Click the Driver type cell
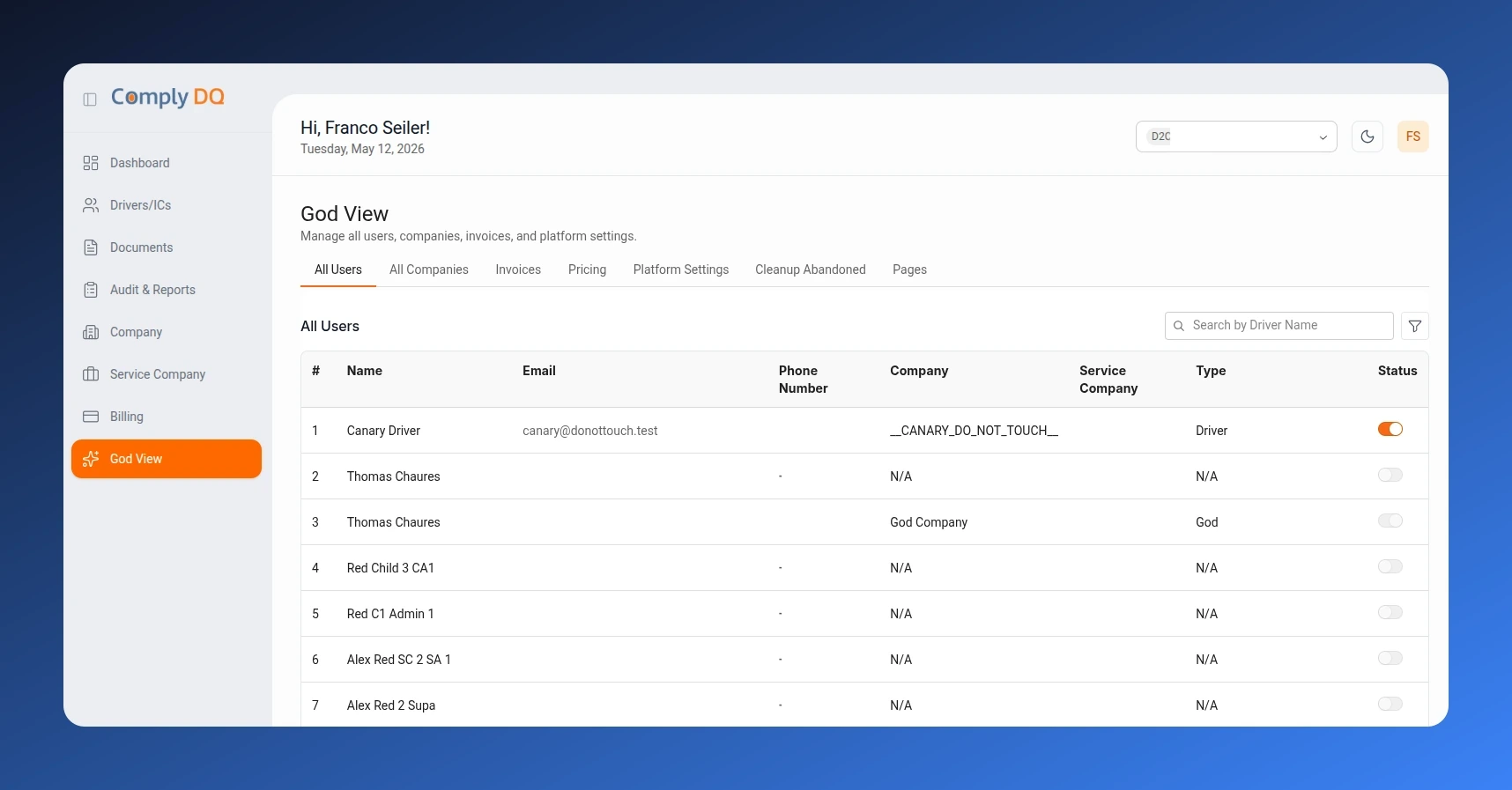This screenshot has width=1512, height=790. pyautogui.click(x=1212, y=431)
